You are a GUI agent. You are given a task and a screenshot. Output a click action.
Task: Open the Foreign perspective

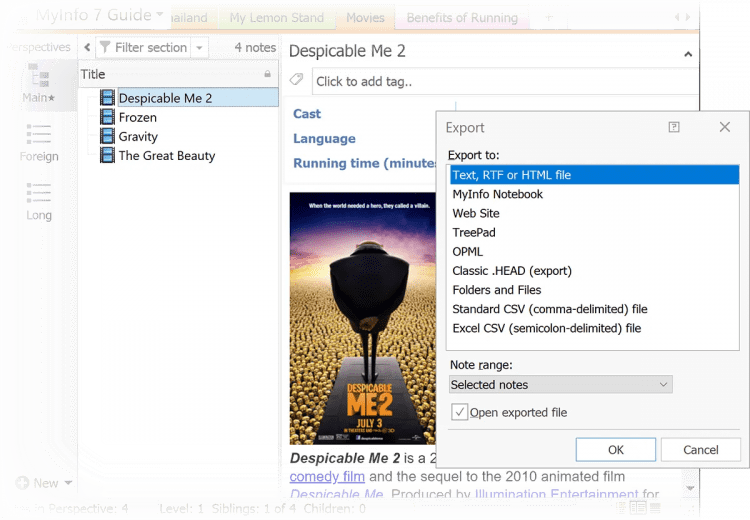pos(39,135)
